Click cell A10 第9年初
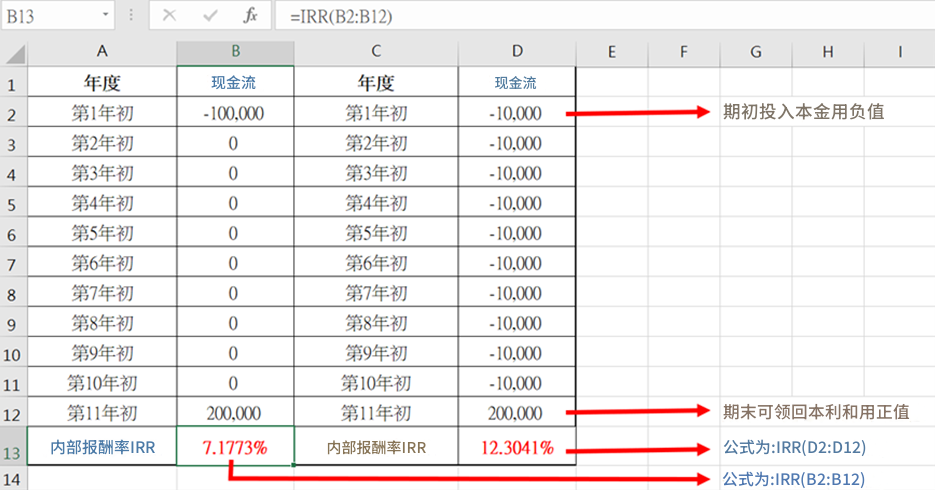The width and height of the screenshot is (935, 490). [x=102, y=352]
